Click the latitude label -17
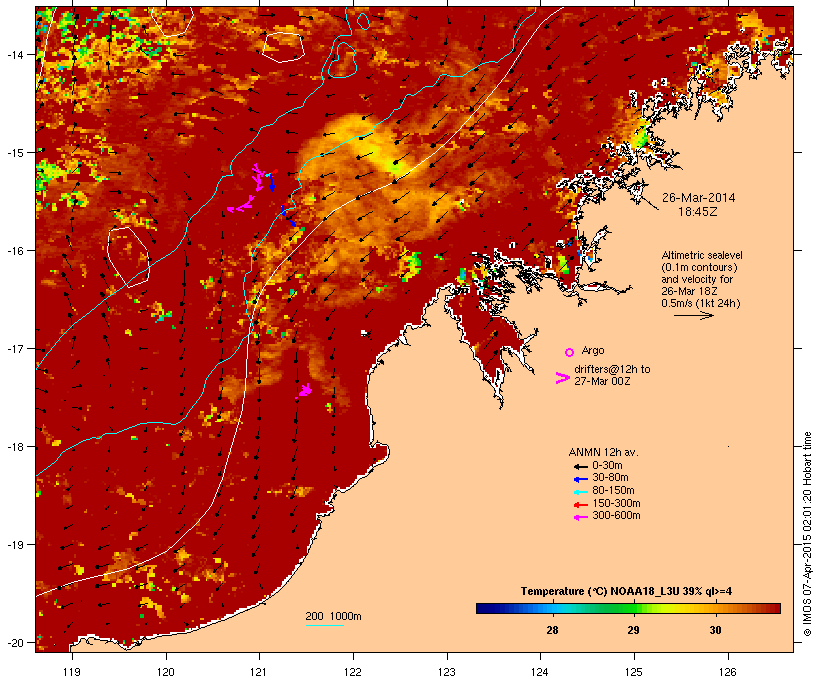The width and height of the screenshot is (820, 680). [x=15, y=349]
